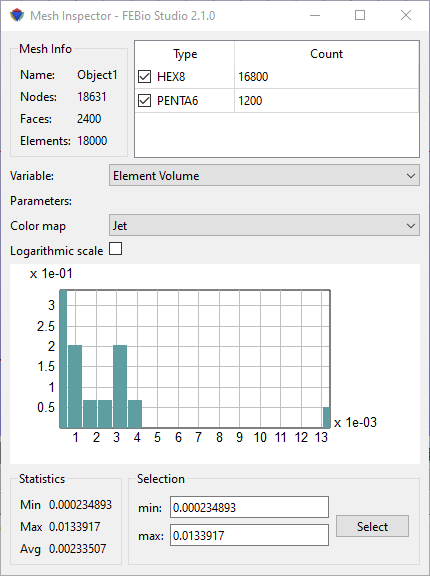Select the PENTA6 count cell 1200
The width and height of the screenshot is (430, 576).
(x=326, y=101)
